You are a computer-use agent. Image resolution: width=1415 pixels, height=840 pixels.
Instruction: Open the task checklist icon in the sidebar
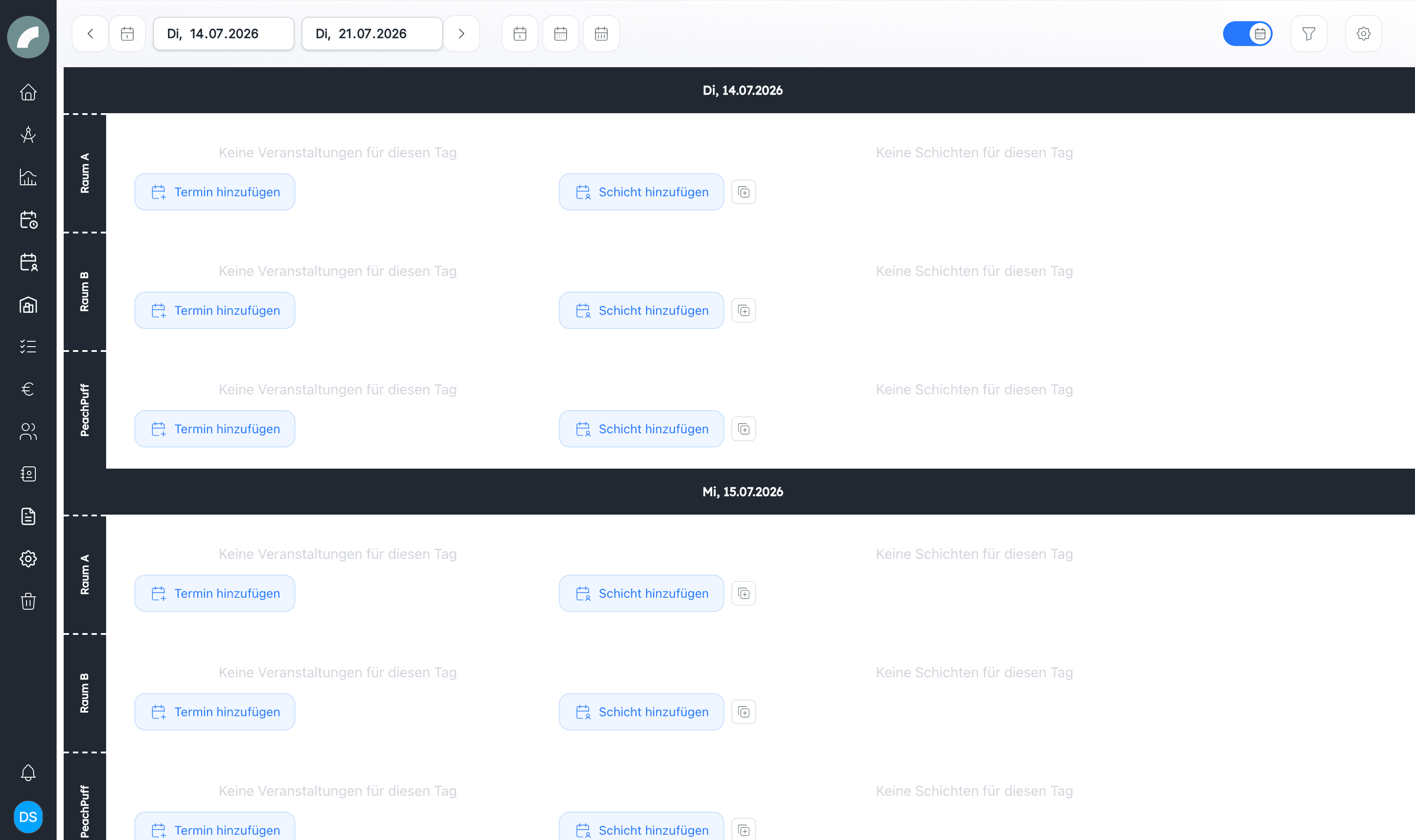coord(28,347)
